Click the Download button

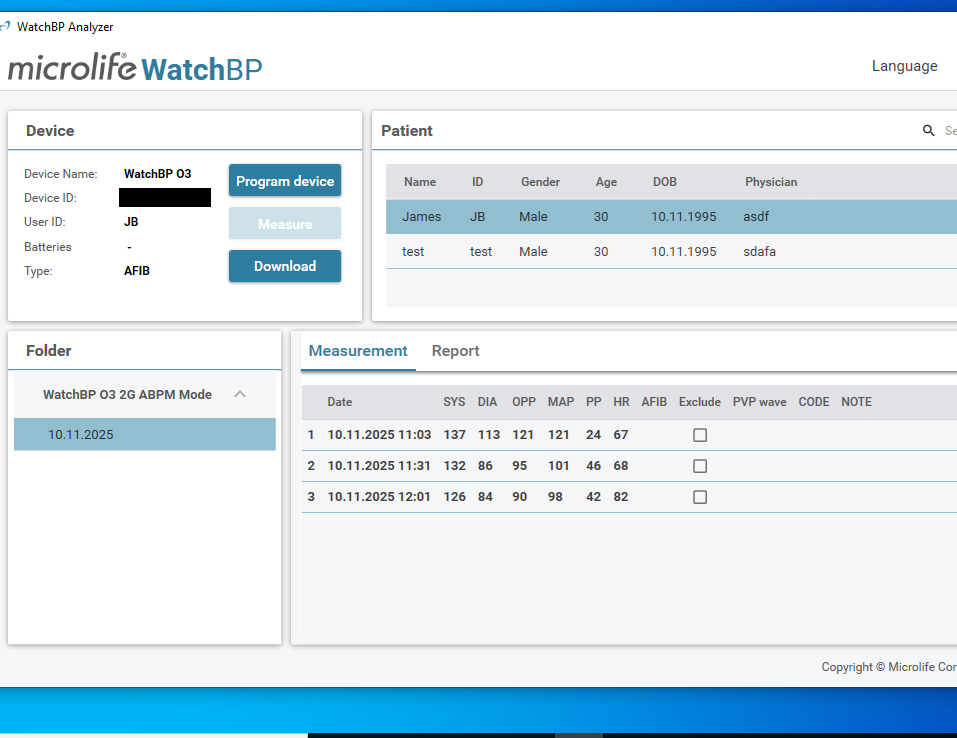[284, 266]
